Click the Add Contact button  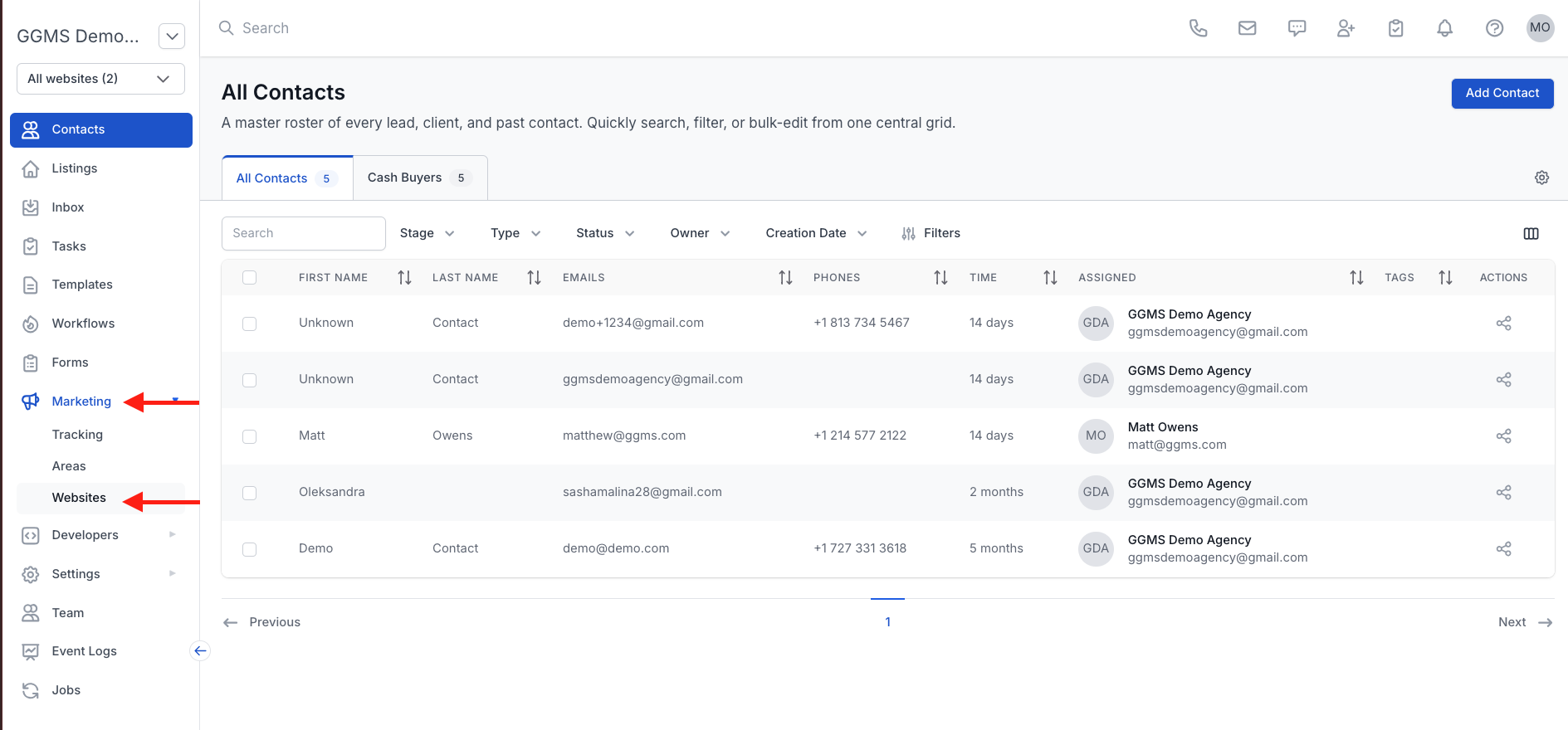(1502, 93)
